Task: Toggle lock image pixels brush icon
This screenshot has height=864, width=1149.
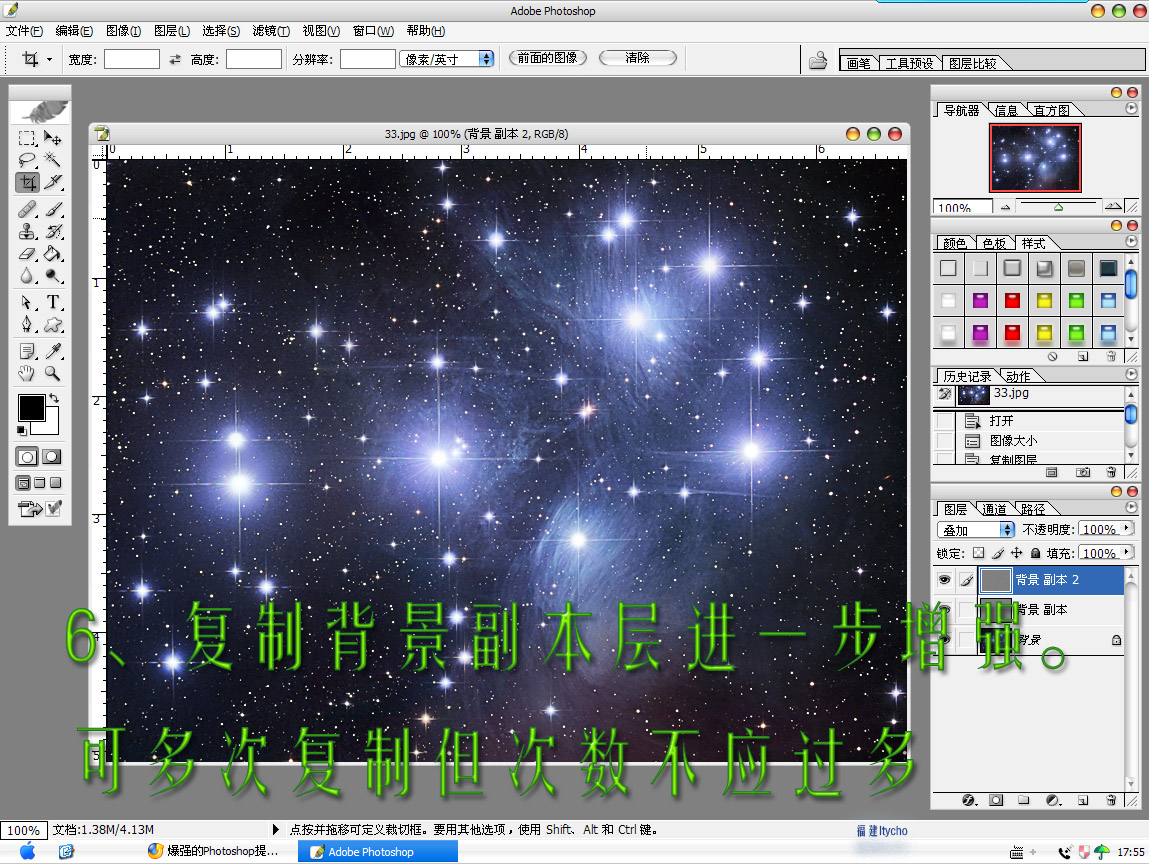Action: (x=998, y=553)
